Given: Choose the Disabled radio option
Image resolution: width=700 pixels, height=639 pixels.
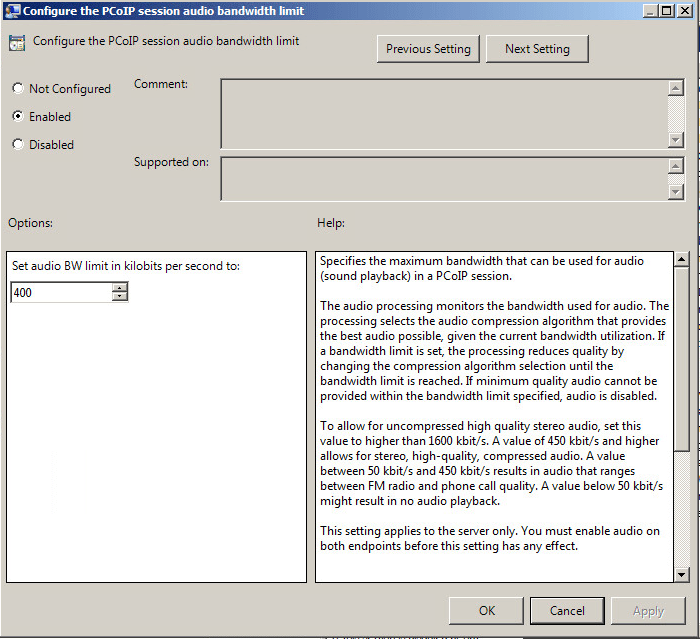Looking at the screenshot, I should click(x=17, y=145).
